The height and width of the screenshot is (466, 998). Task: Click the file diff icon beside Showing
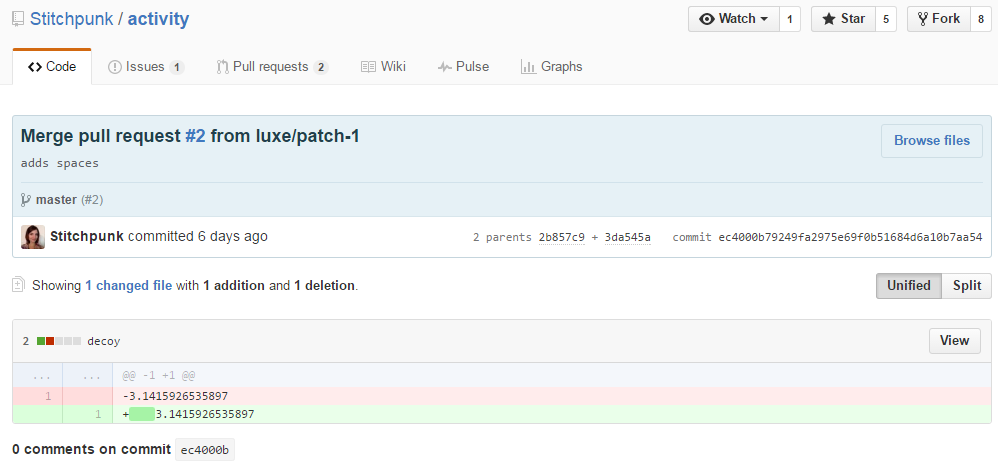[x=18, y=285]
